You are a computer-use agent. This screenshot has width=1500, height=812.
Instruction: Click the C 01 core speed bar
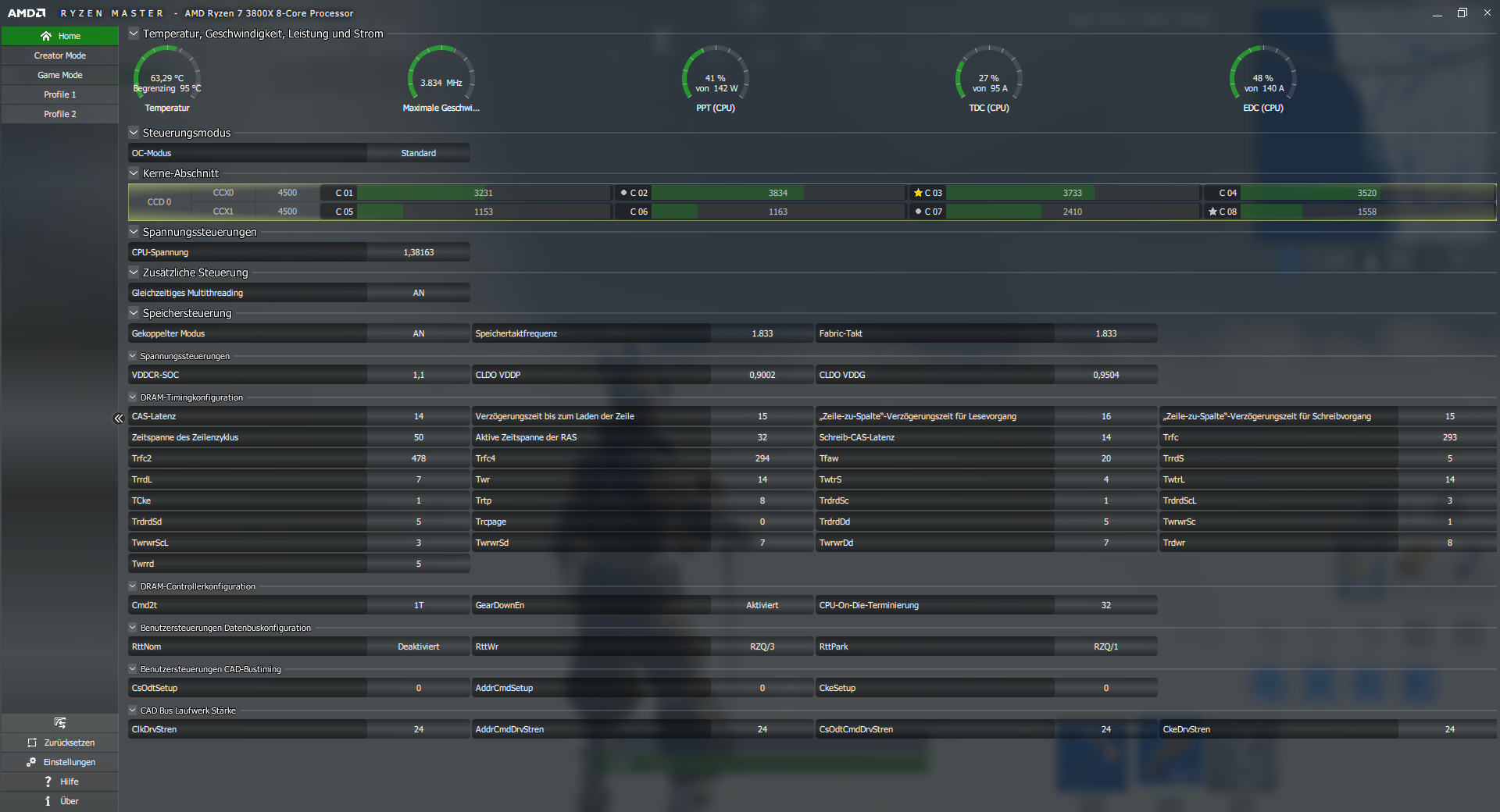[x=484, y=193]
